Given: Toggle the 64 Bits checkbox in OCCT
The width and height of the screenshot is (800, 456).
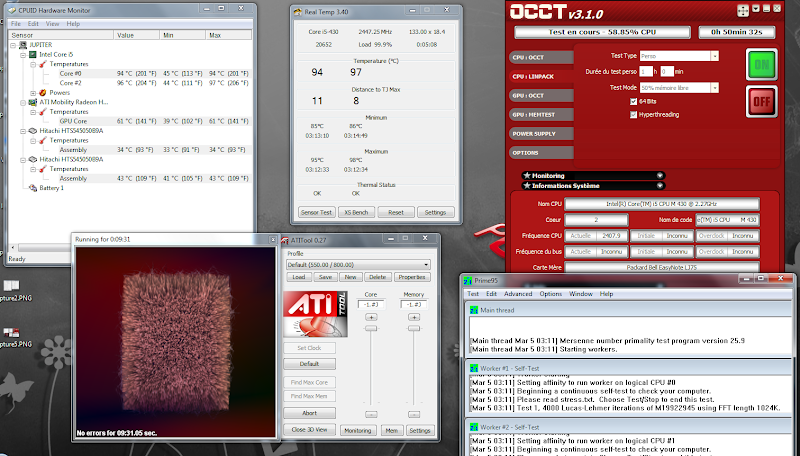Looking at the screenshot, I should point(634,102).
